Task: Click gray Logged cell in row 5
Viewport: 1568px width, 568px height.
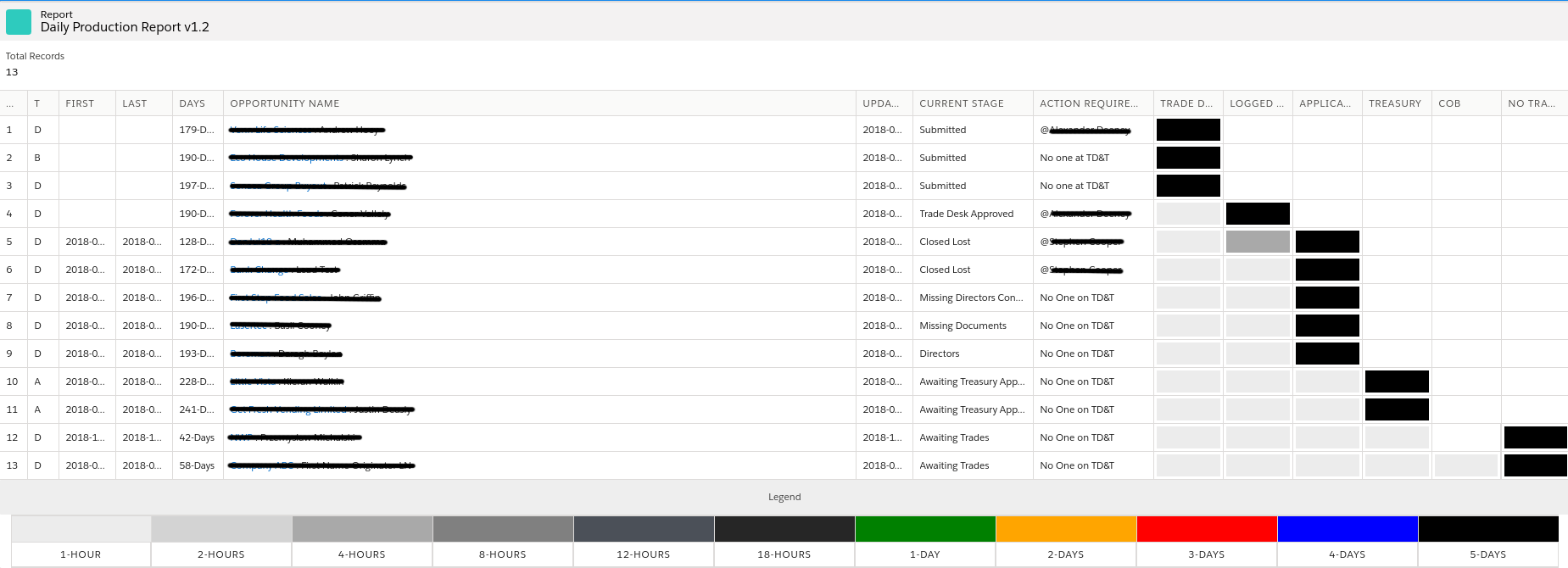Action: (x=1258, y=242)
